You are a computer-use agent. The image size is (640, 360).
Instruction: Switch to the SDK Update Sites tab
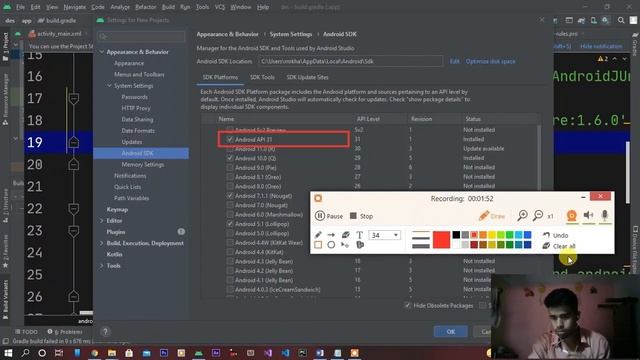(x=307, y=77)
